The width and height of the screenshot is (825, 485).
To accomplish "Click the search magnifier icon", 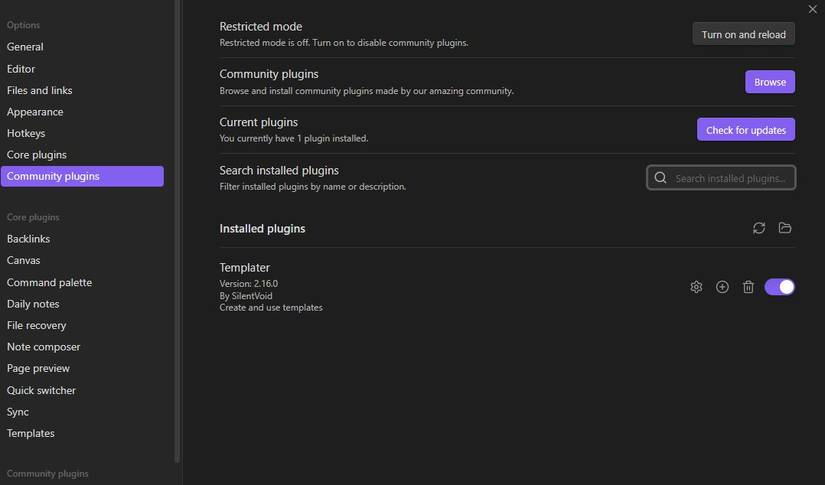I will click(660, 178).
